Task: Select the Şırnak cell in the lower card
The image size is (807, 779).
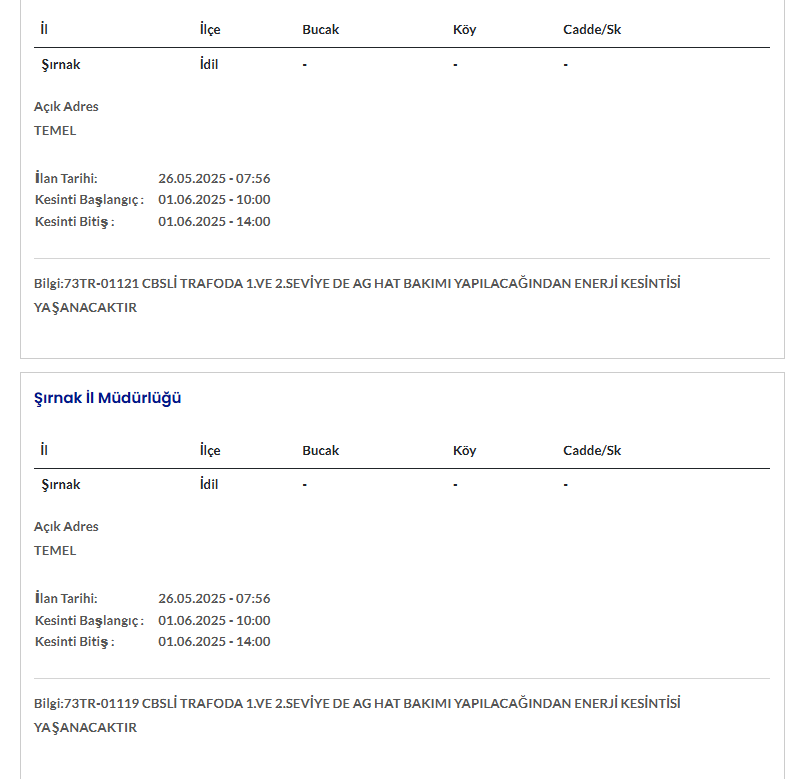Action: click(x=61, y=484)
